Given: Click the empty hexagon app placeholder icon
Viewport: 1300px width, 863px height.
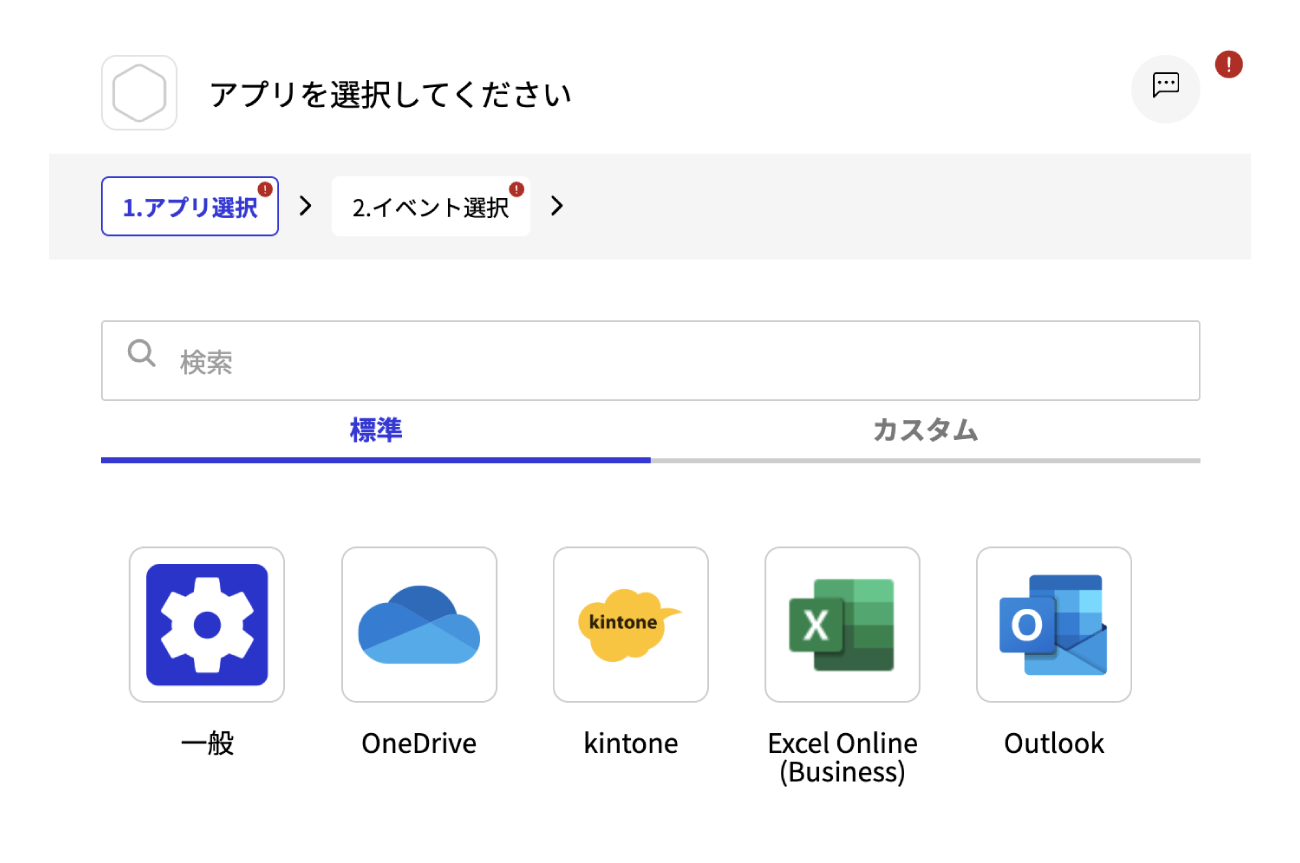Looking at the screenshot, I should point(139,93).
